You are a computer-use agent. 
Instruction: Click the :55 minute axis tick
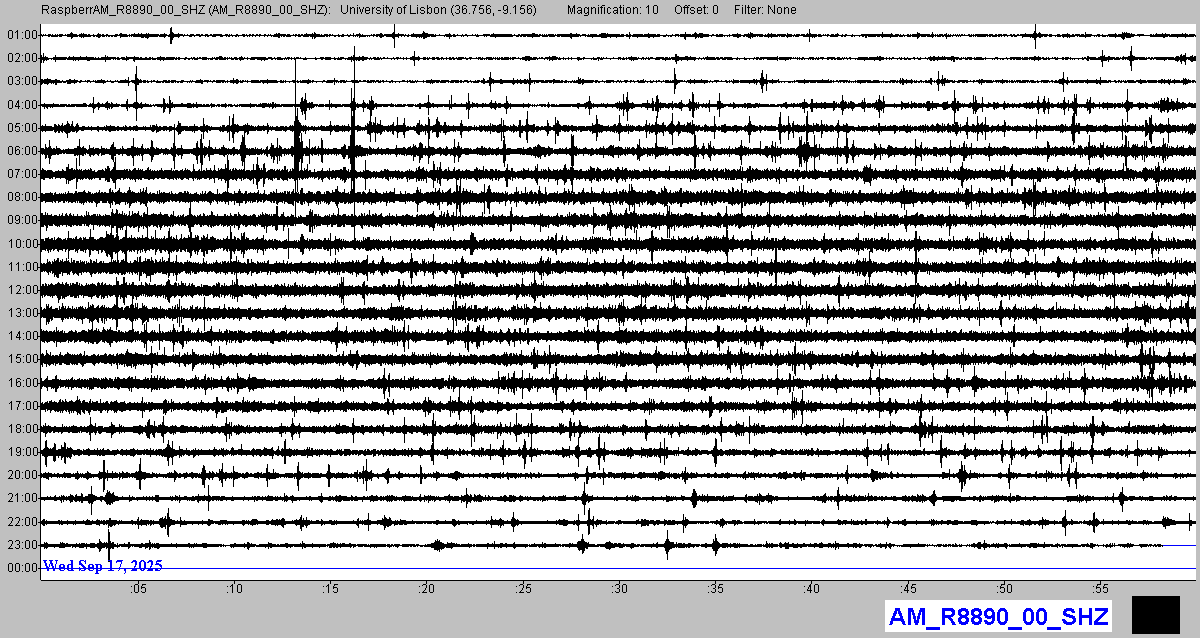click(x=1101, y=589)
